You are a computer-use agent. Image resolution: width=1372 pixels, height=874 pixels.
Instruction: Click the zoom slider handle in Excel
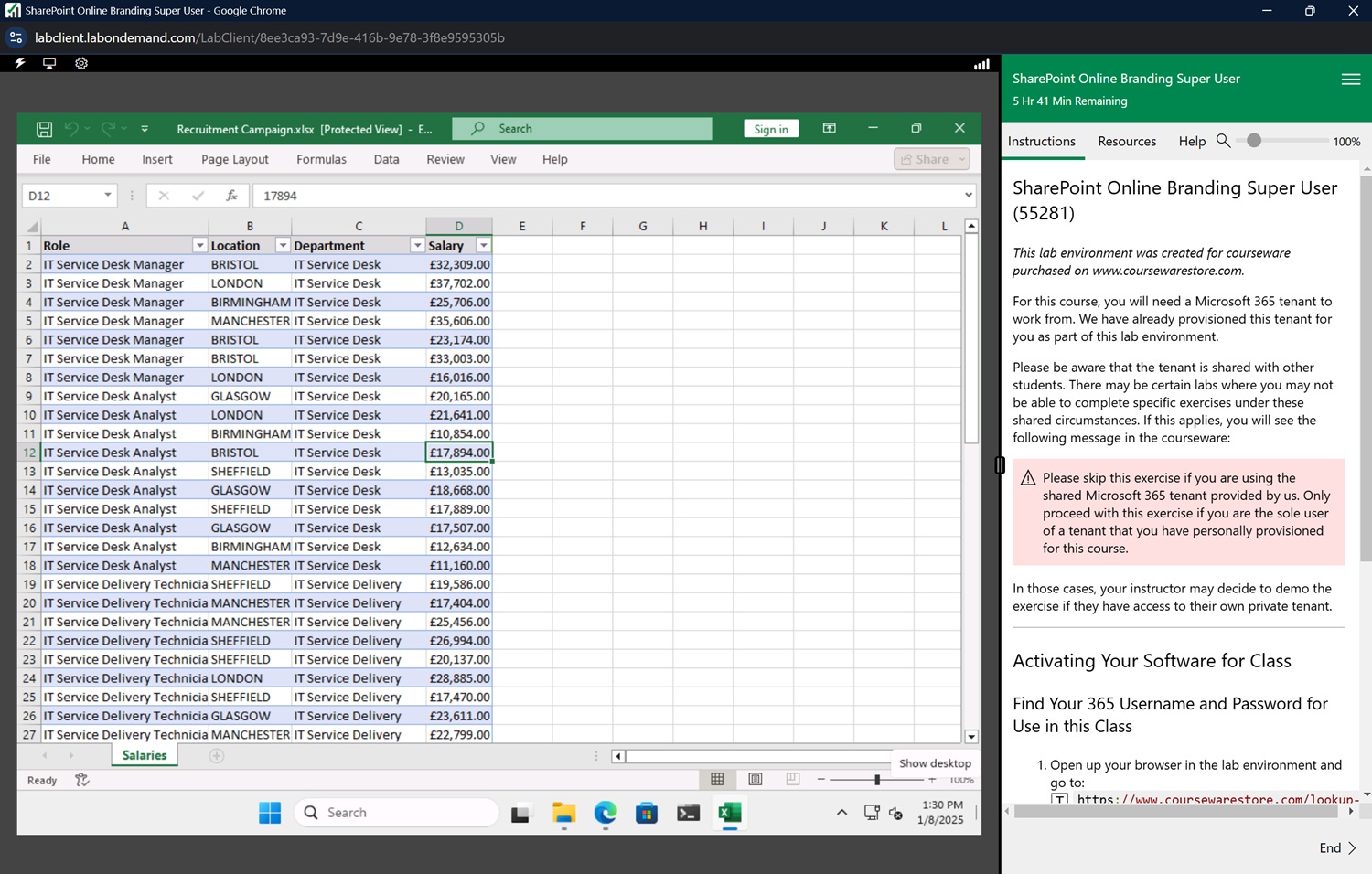click(x=877, y=780)
